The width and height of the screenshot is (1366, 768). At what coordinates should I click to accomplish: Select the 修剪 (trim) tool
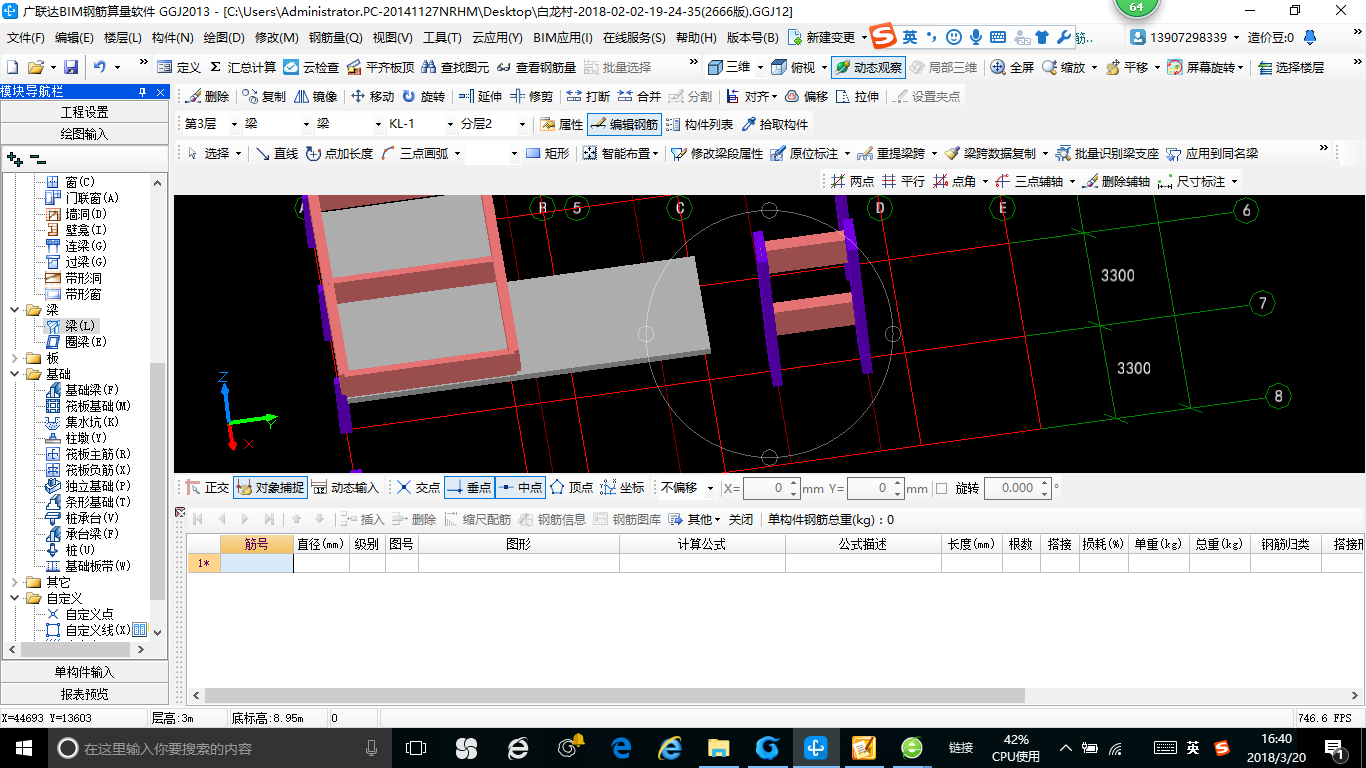pyautogui.click(x=531, y=97)
